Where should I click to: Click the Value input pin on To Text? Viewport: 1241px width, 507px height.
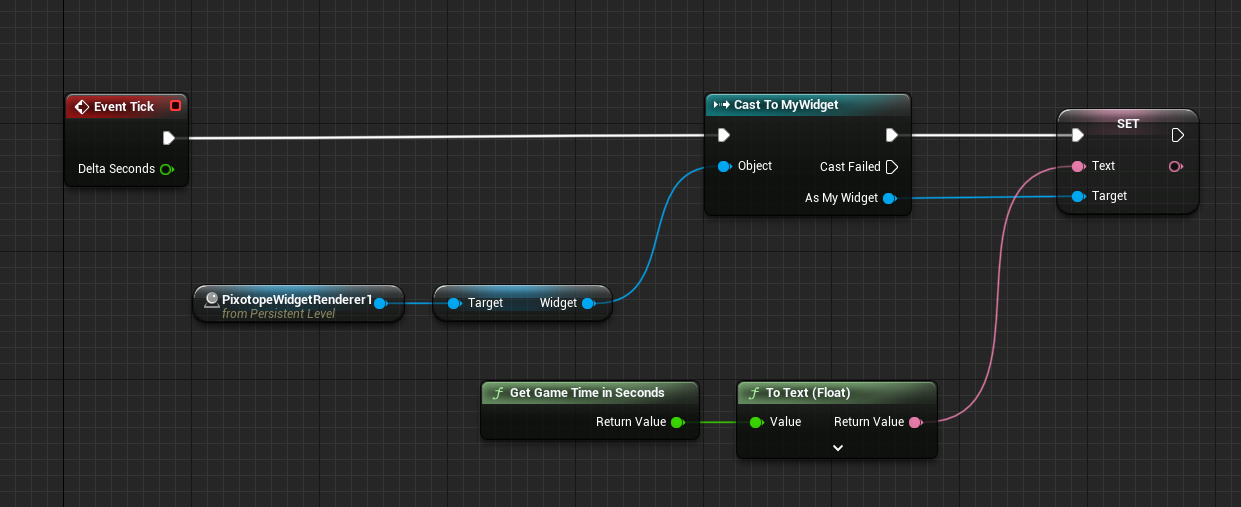click(x=755, y=422)
